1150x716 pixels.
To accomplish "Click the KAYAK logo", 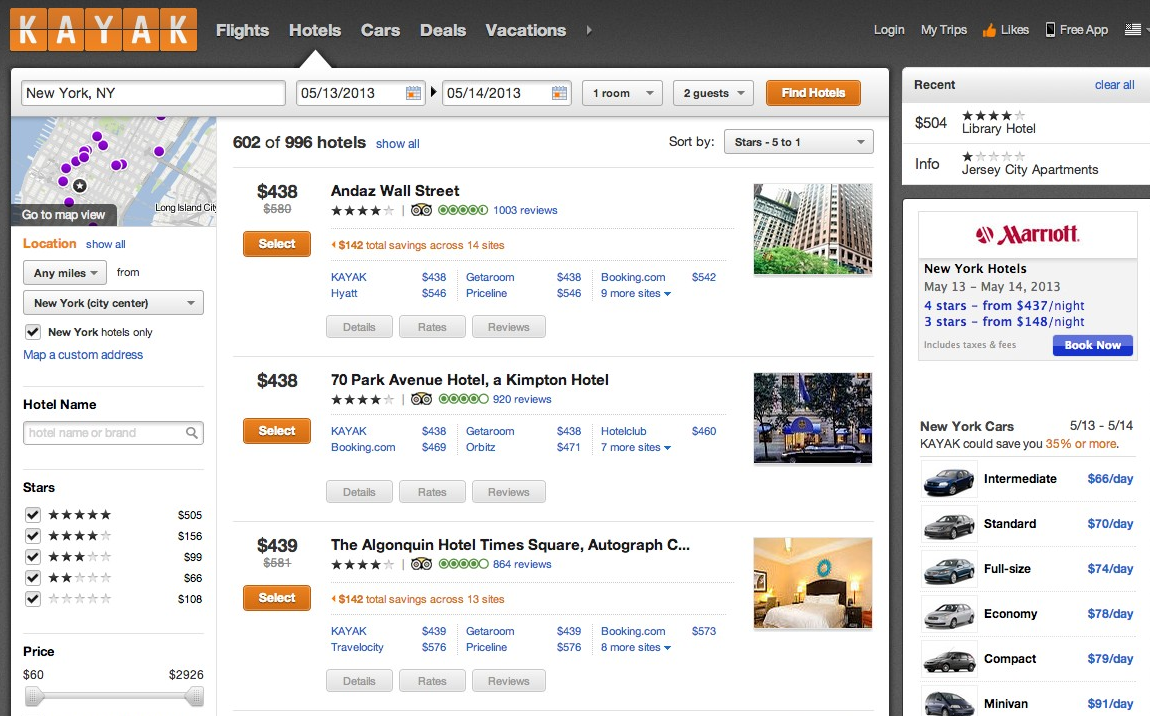I will coord(103,30).
